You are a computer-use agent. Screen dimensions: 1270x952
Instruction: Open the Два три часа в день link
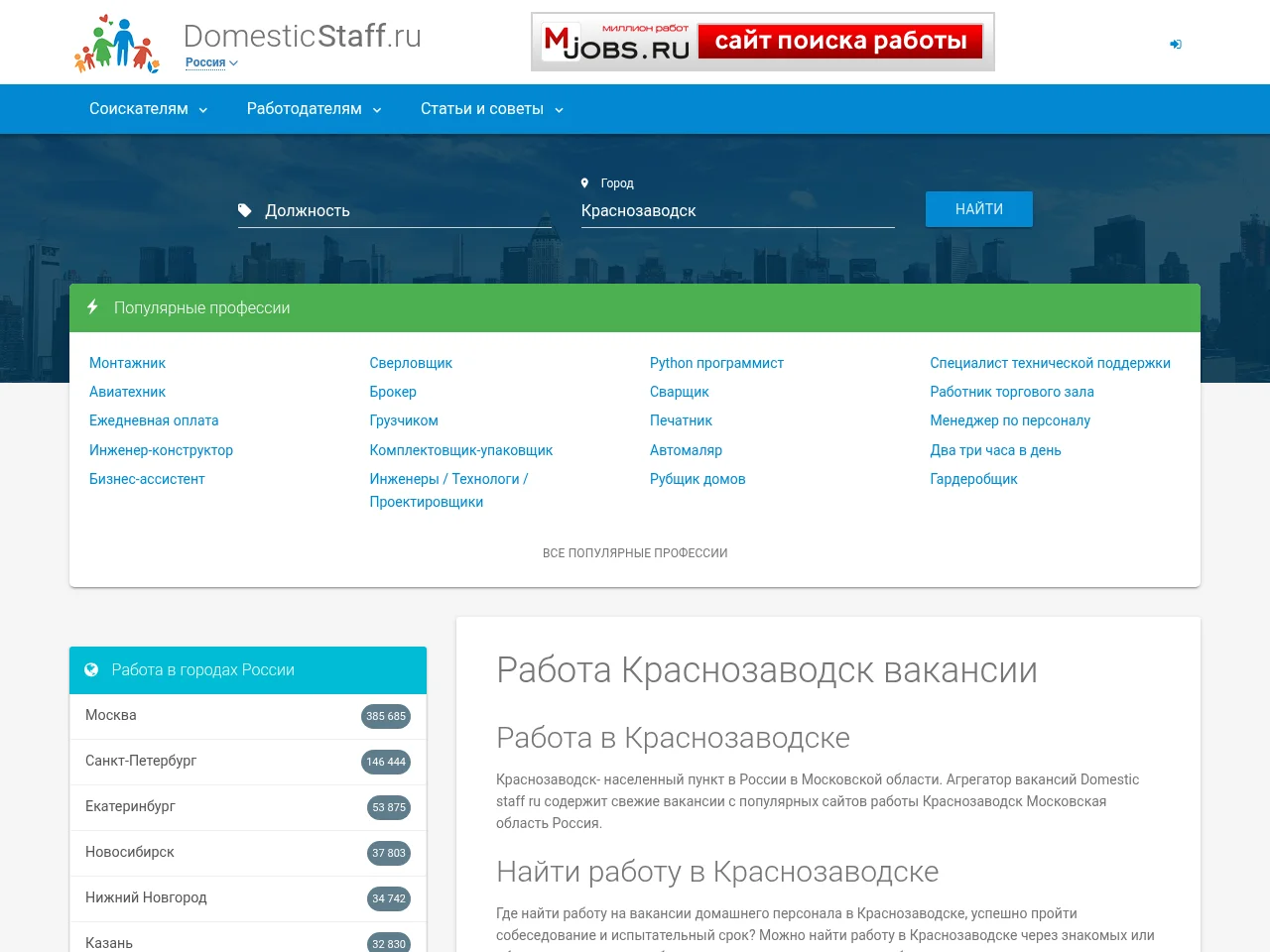tap(996, 450)
